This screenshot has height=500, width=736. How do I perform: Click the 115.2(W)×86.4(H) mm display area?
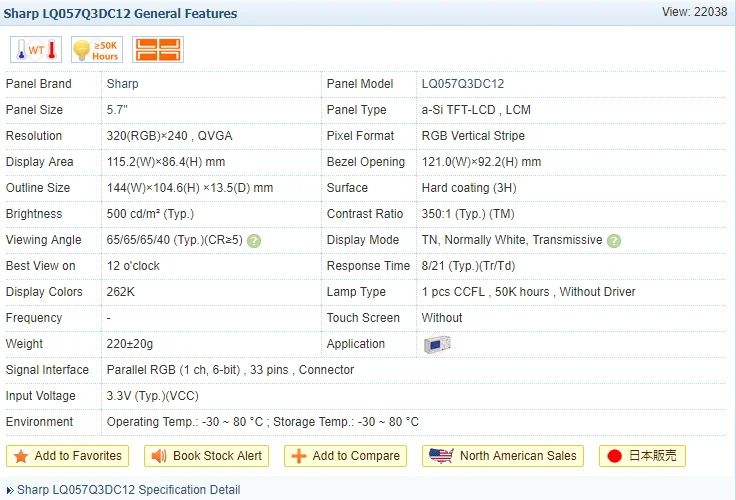pyautogui.click(x=166, y=162)
